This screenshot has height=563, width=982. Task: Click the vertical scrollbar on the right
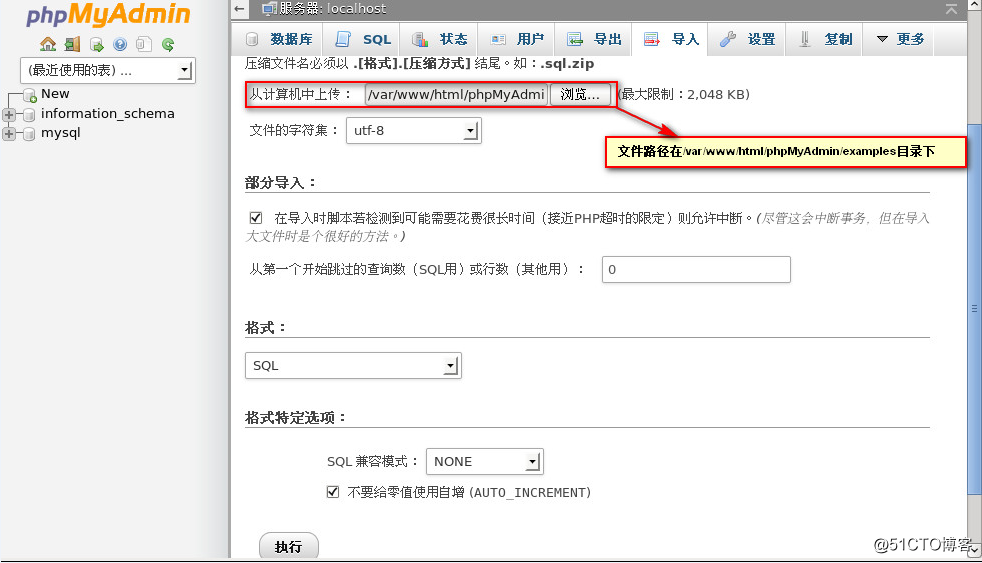974,308
